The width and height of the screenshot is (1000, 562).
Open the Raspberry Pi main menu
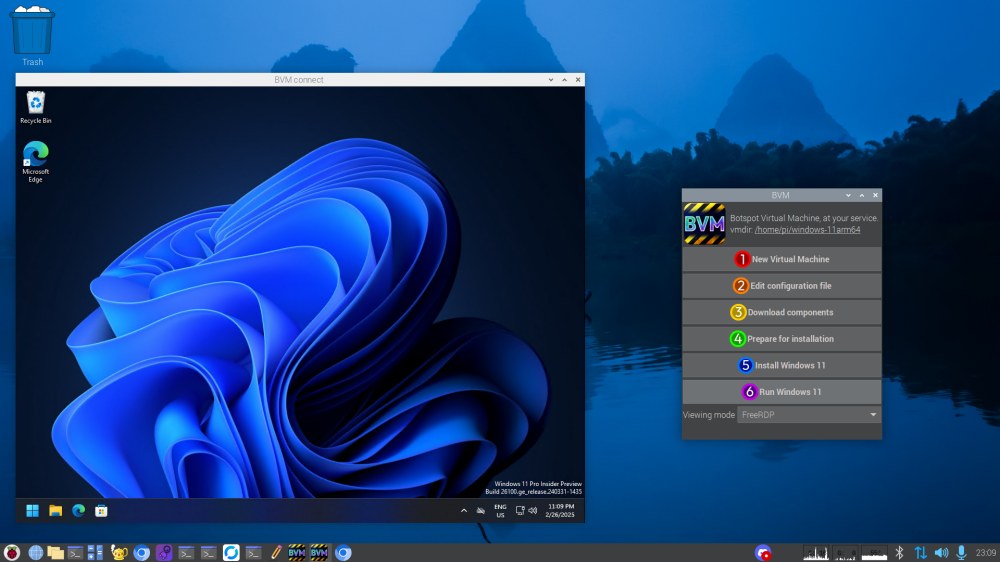[12, 552]
